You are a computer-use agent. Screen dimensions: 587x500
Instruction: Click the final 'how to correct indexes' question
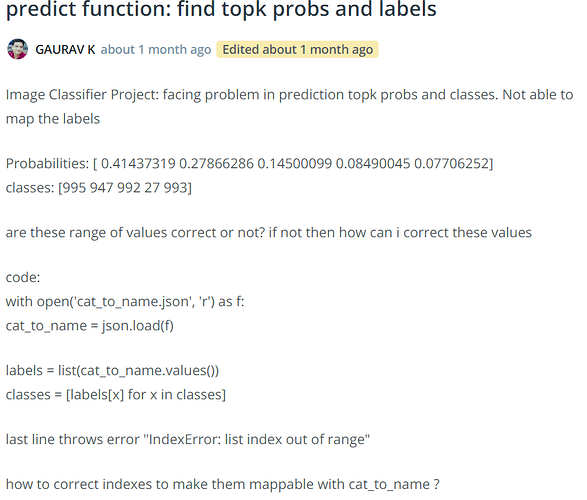[x=222, y=484]
